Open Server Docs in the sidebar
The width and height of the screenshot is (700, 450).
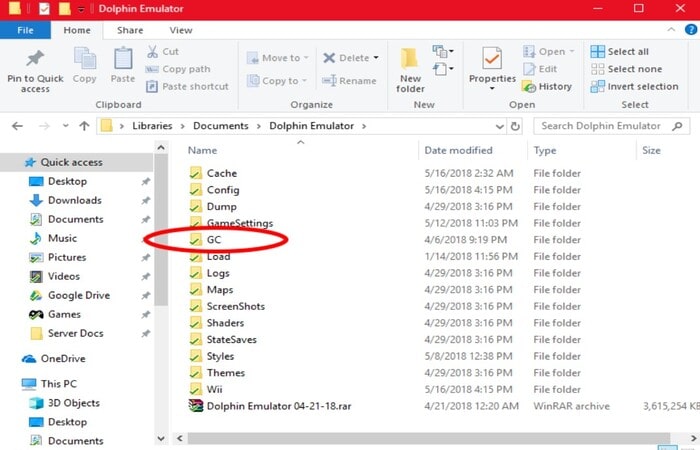[76, 333]
